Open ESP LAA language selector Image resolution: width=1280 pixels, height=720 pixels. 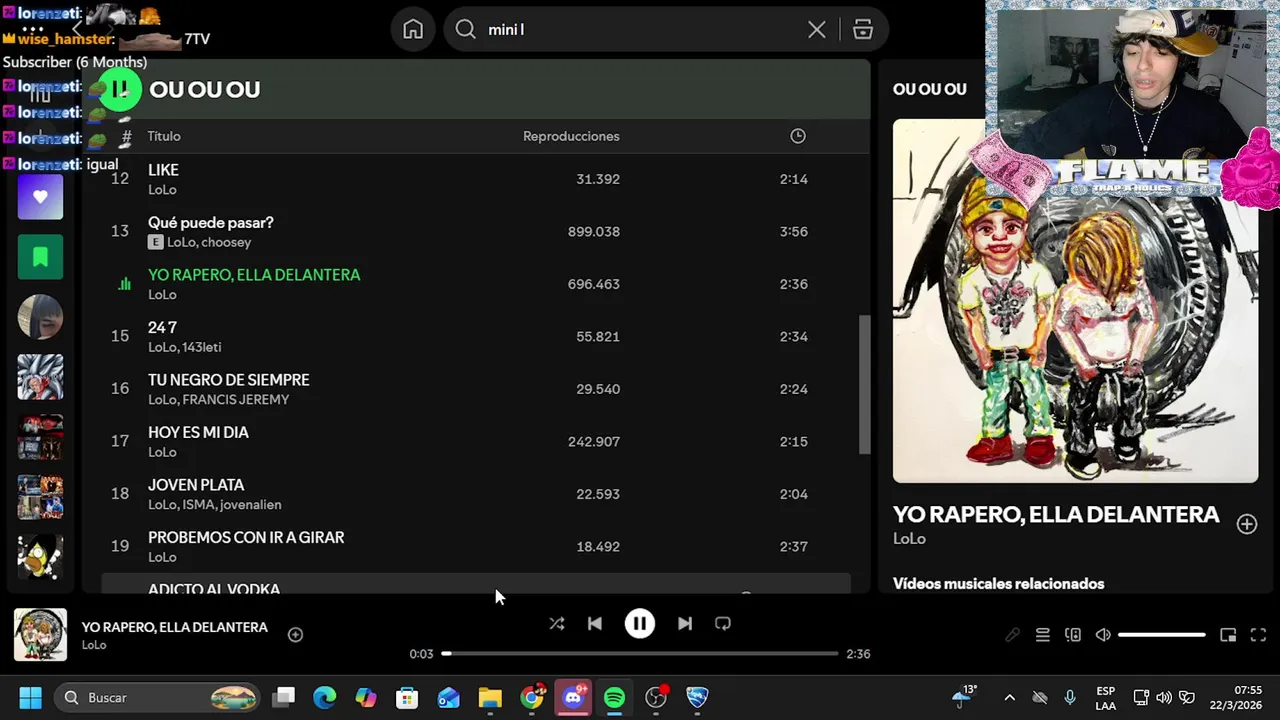tap(1105, 698)
